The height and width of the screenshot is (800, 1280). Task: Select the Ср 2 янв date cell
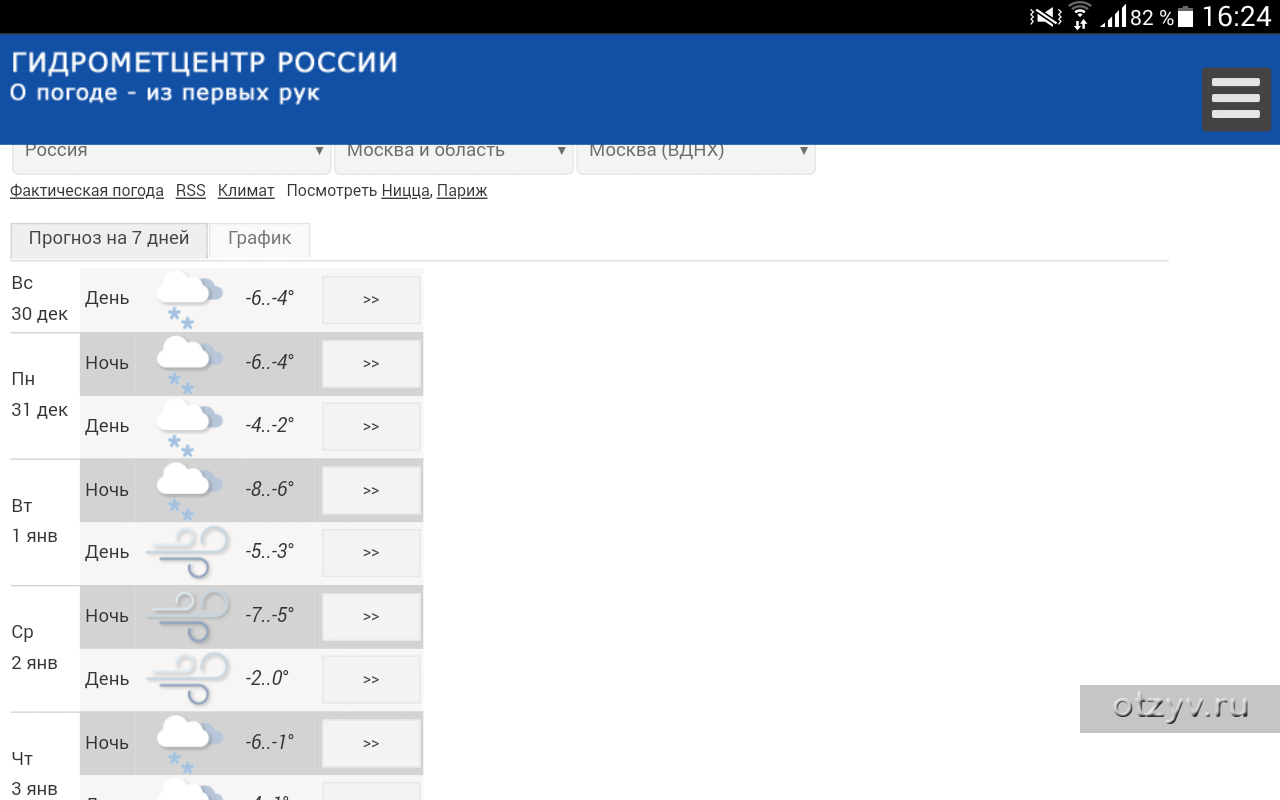click(x=45, y=648)
